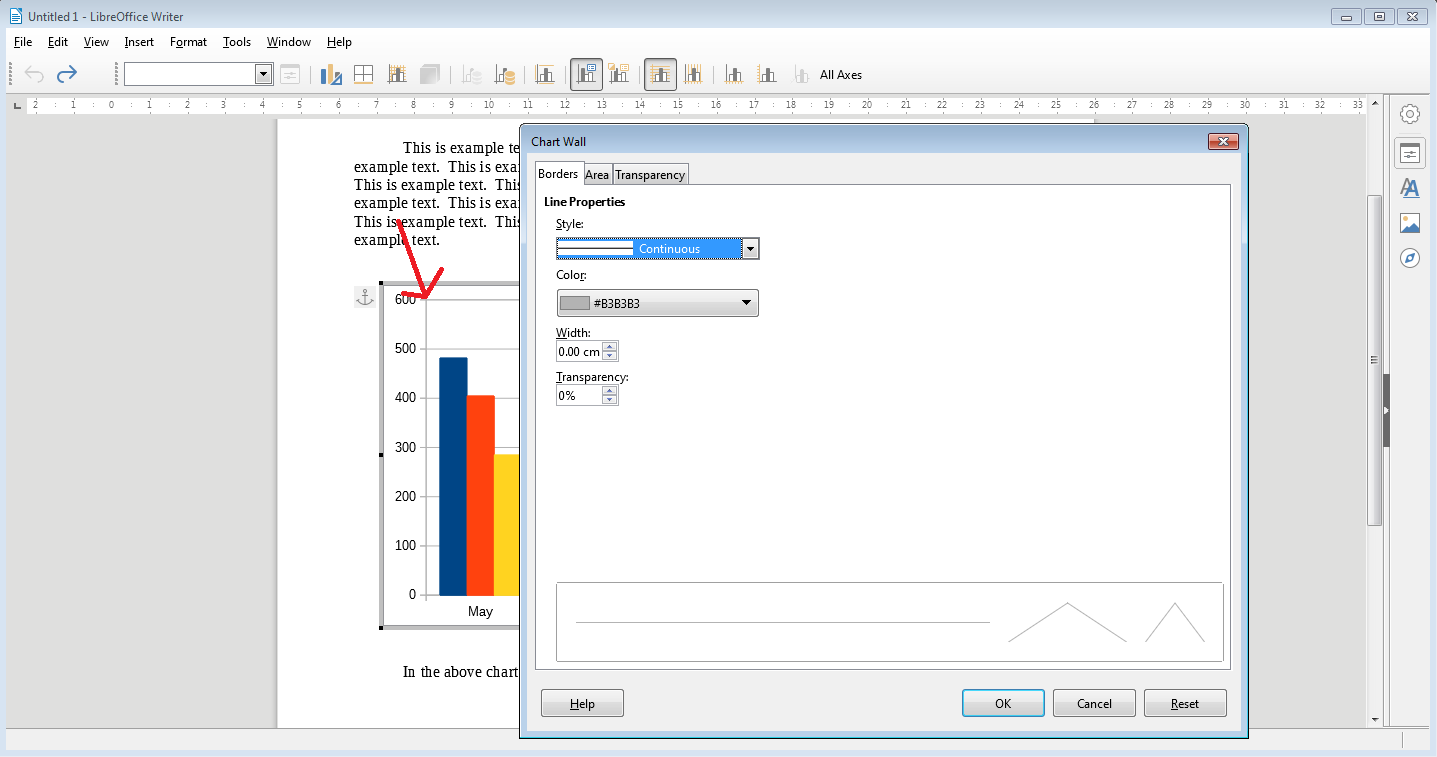Click the Chart Wall toolbar icon
The width and height of the screenshot is (1437, 757).
(396, 74)
